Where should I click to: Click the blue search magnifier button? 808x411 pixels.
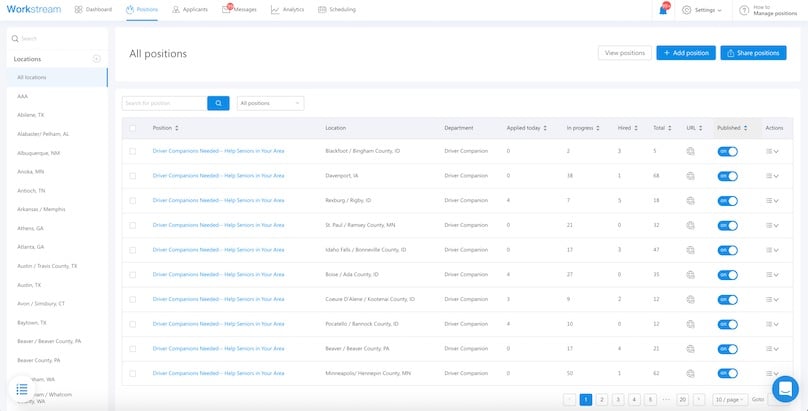[x=218, y=103]
